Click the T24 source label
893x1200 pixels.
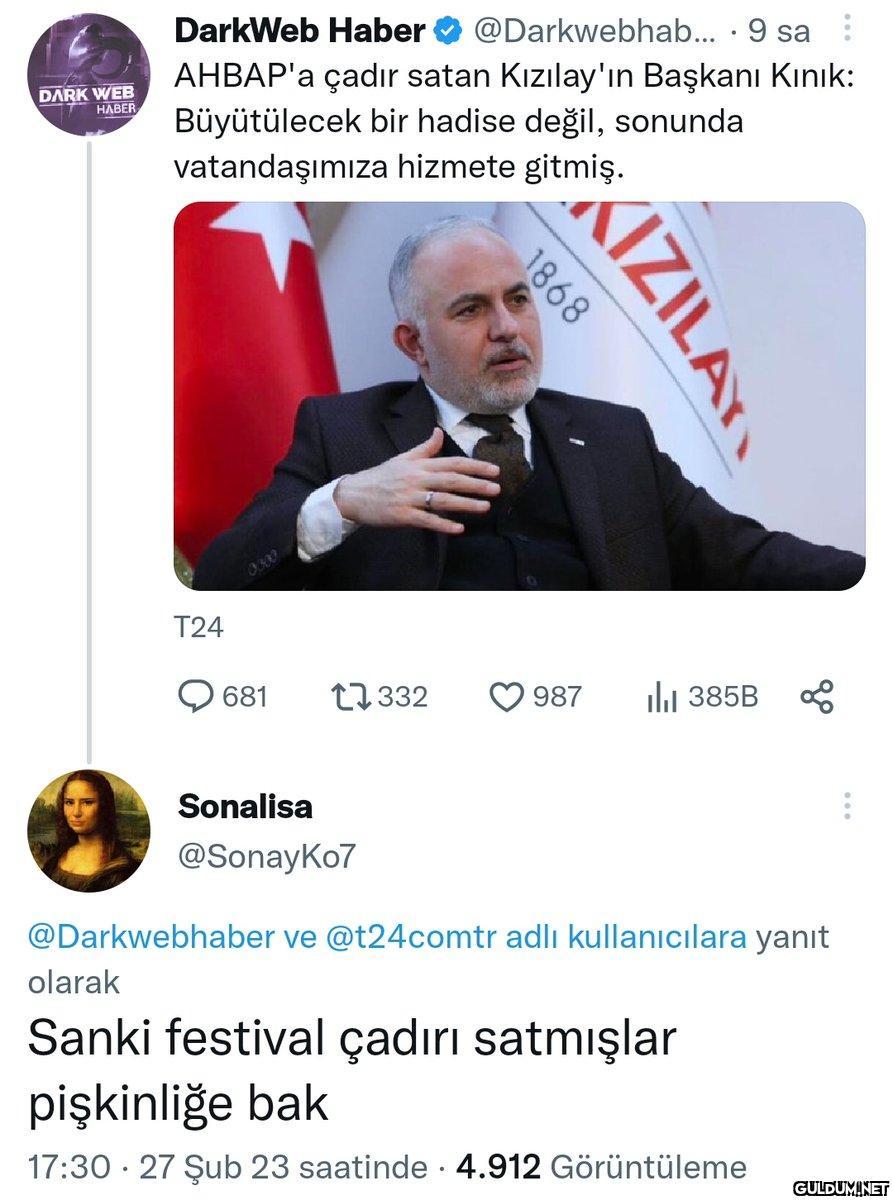[x=198, y=628]
